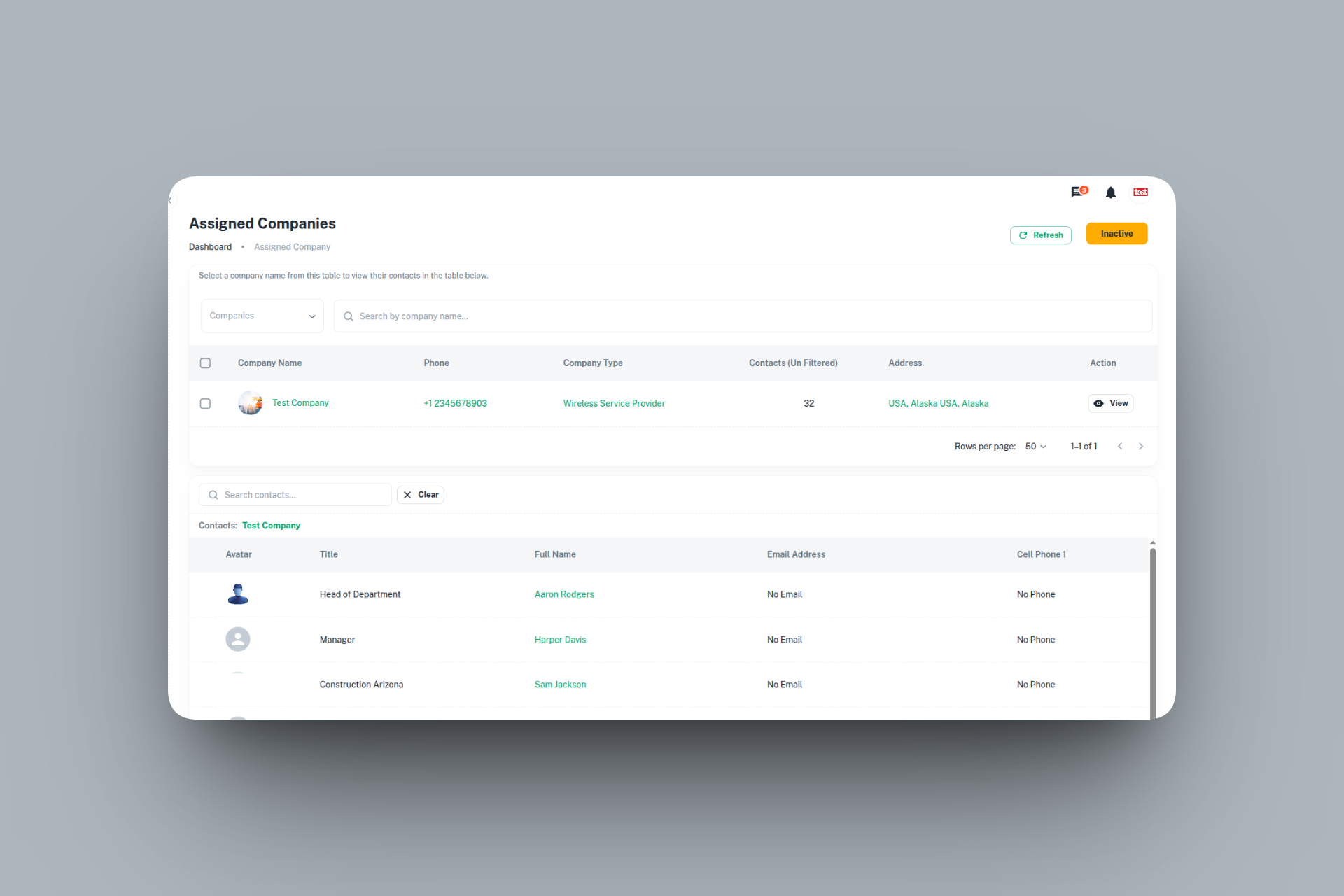The height and width of the screenshot is (896, 1344).
Task: Click Contacts (Un Filtered) column header
Action: pos(793,363)
